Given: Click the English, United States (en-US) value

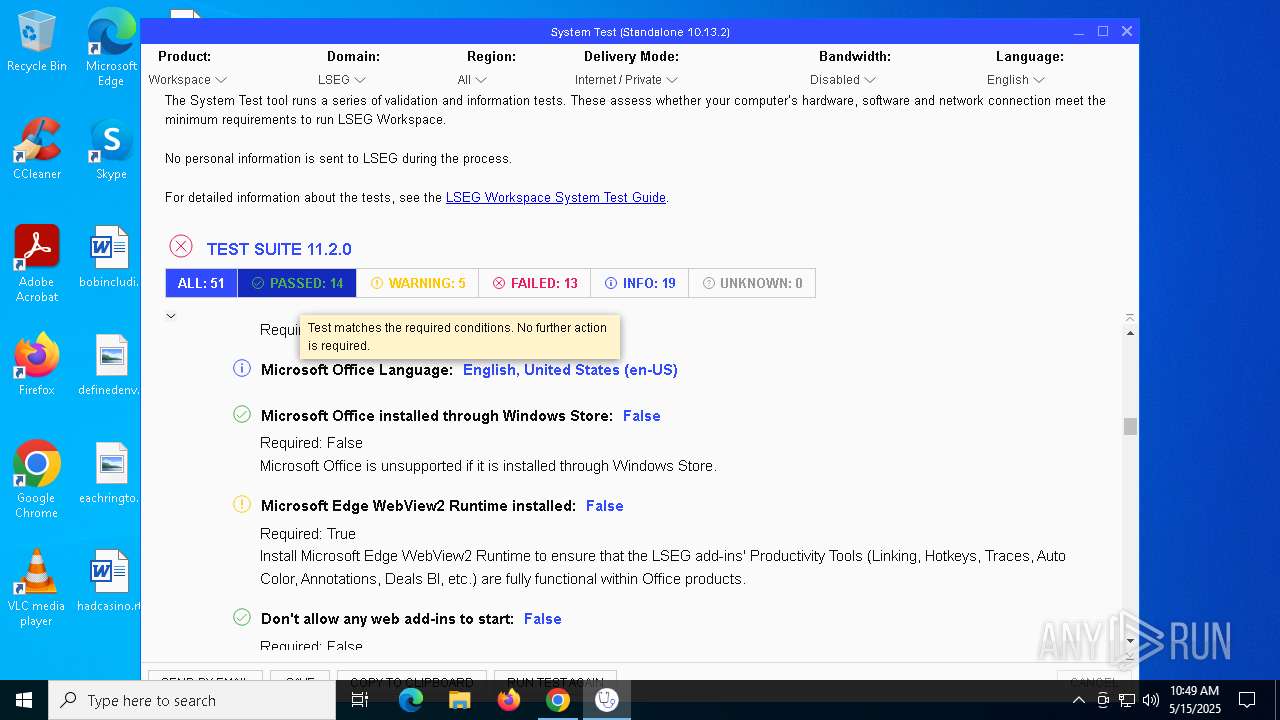Looking at the screenshot, I should pos(570,370).
